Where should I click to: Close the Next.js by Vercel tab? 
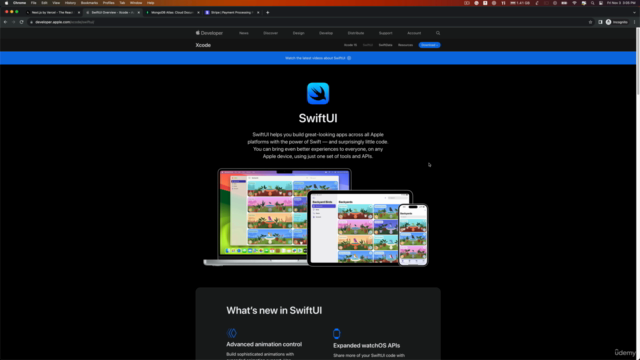(79, 13)
